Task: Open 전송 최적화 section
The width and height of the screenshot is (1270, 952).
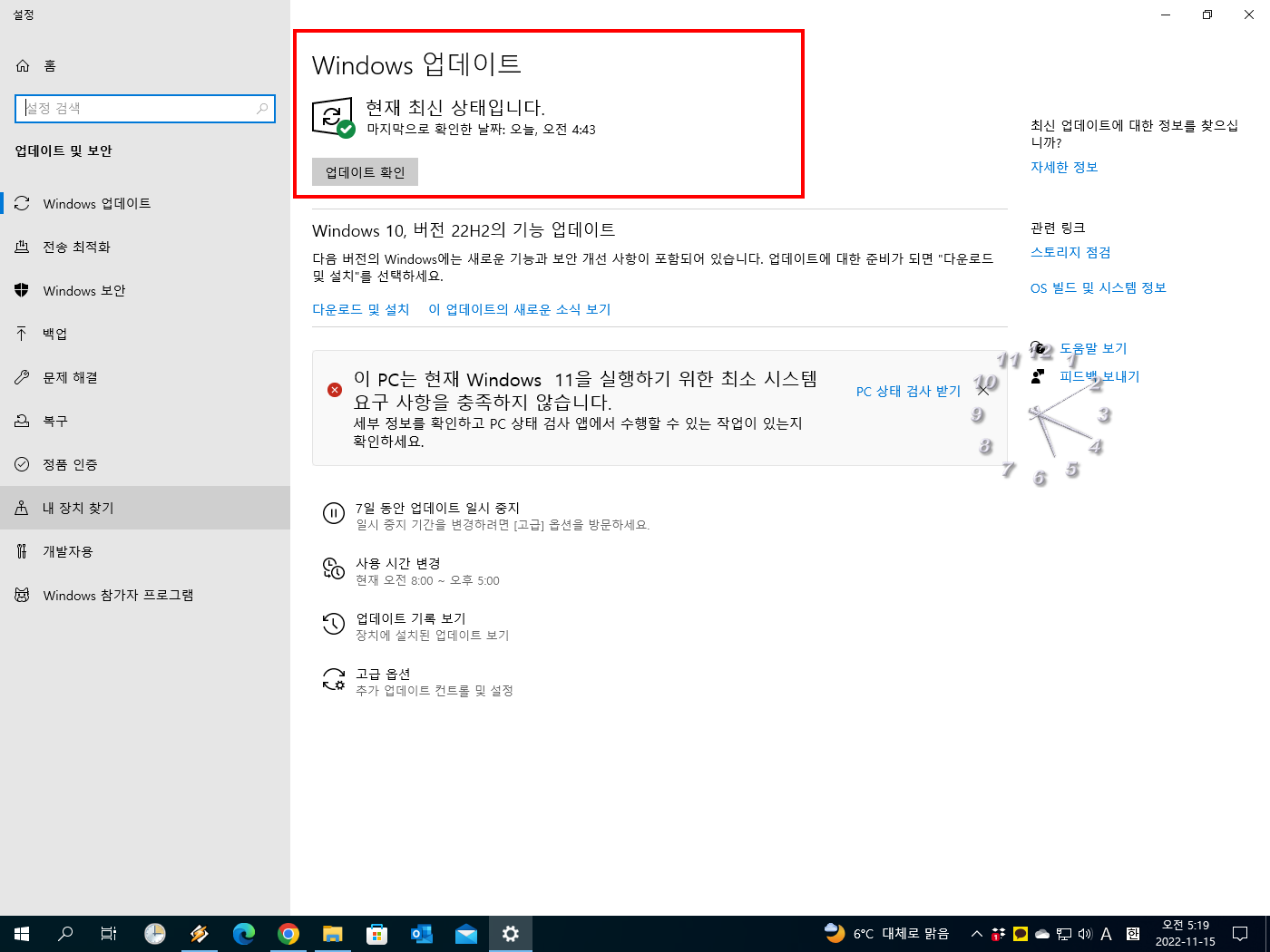Action: pyautogui.click(x=145, y=247)
